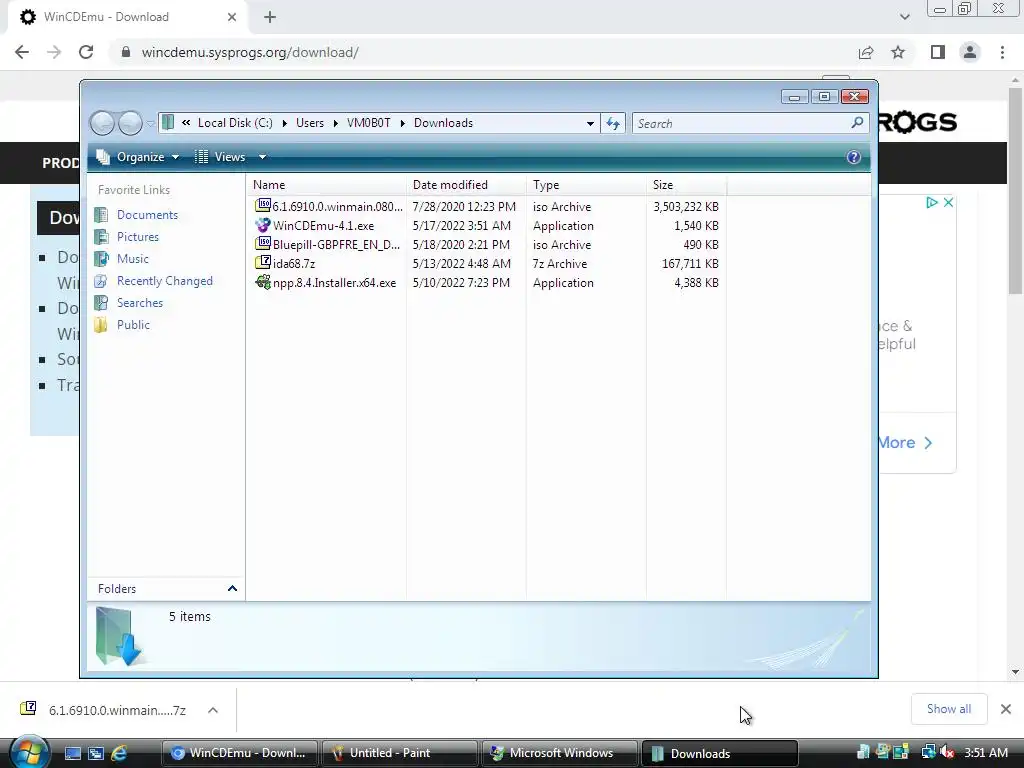Switch to Microsoft Windows taskbar button
This screenshot has width=1024, height=768.
tap(560, 753)
